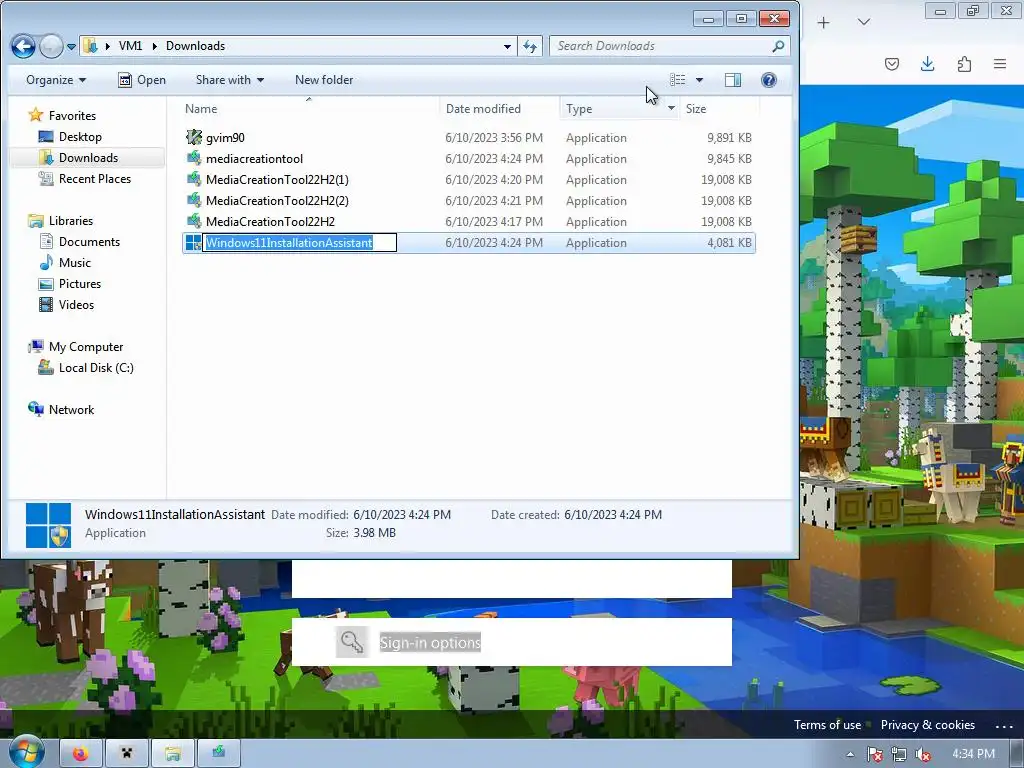Open the recent pages dropdown arrow
1024x768 pixels.
pyautogui.click(x=71, y=47)
